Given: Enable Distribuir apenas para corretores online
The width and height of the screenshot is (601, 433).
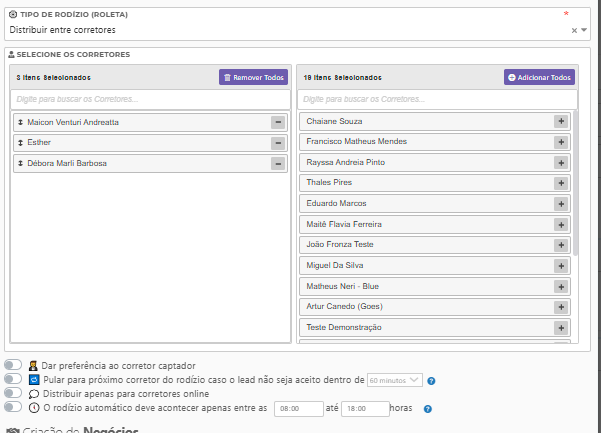Looking at the screenshot, I should coord(13,393).
